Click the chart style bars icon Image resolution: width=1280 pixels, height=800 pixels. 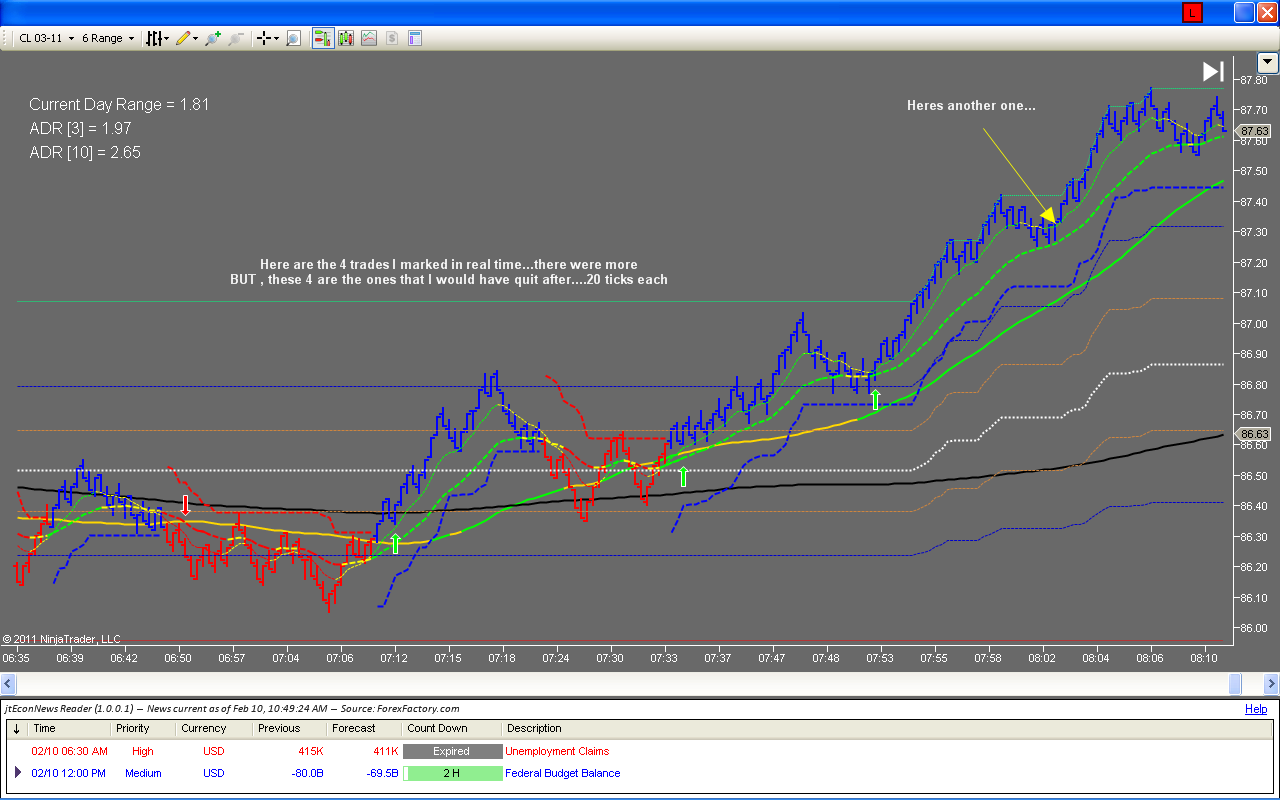154,38
